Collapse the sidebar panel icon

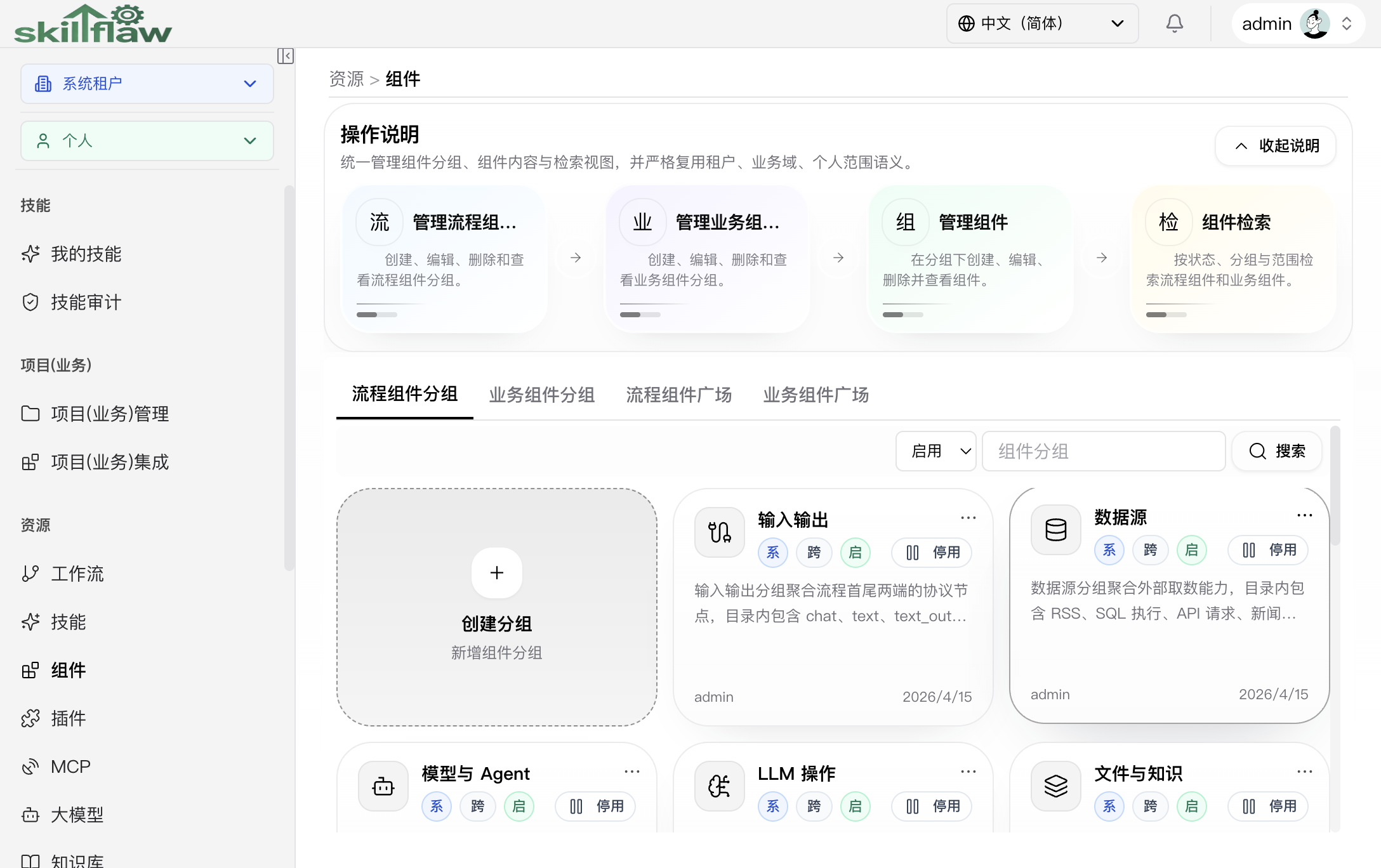pos(286,56)
